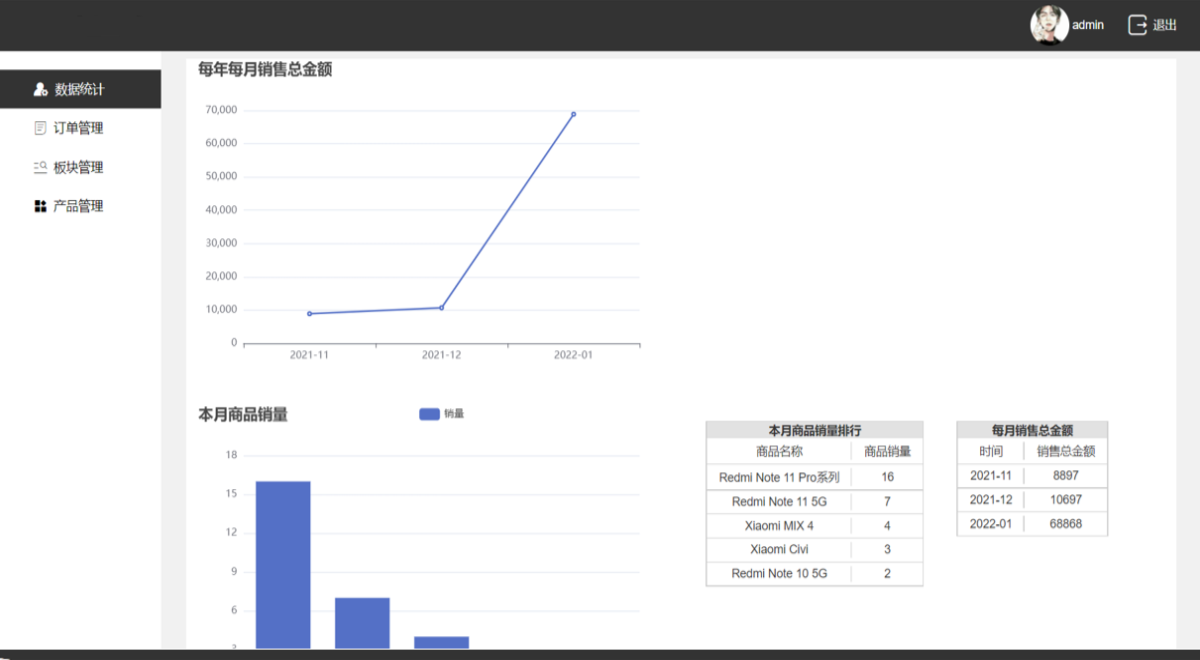Click the 2021-11 data point on line chart
The height and width of the screenshot is (660, 1200).
[309, 314]
